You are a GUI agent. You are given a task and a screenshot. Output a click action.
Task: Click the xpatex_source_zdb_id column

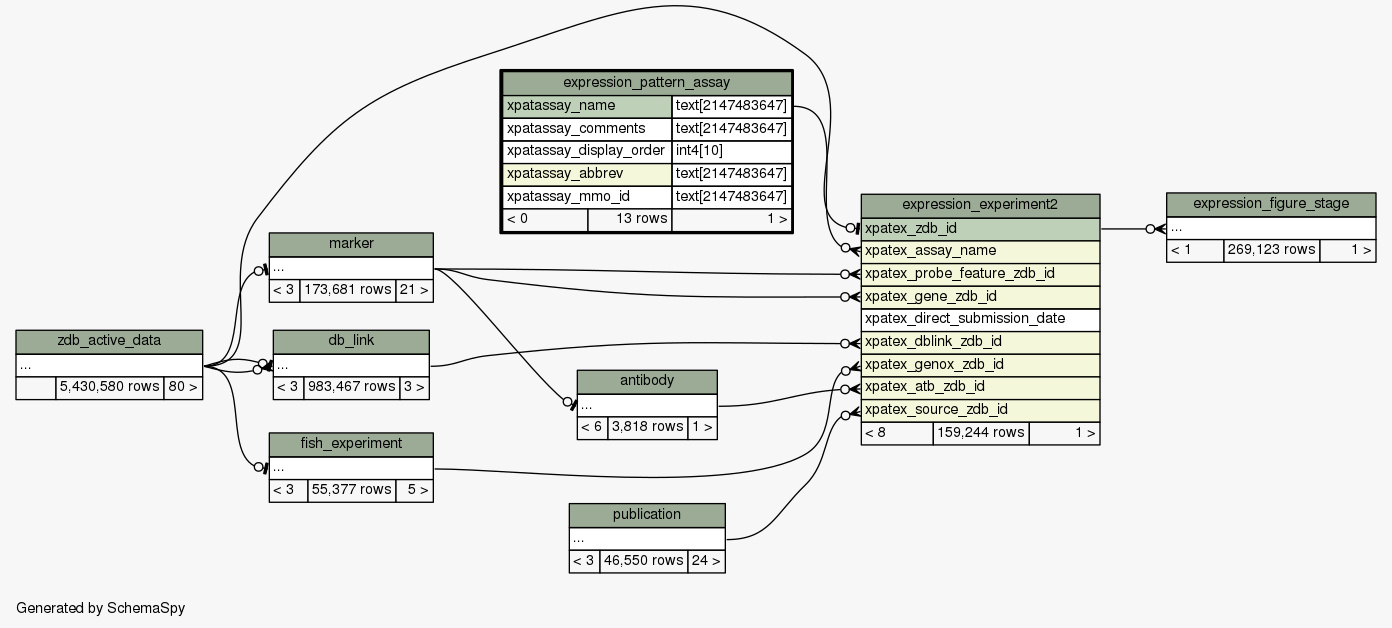click(980, 410)
